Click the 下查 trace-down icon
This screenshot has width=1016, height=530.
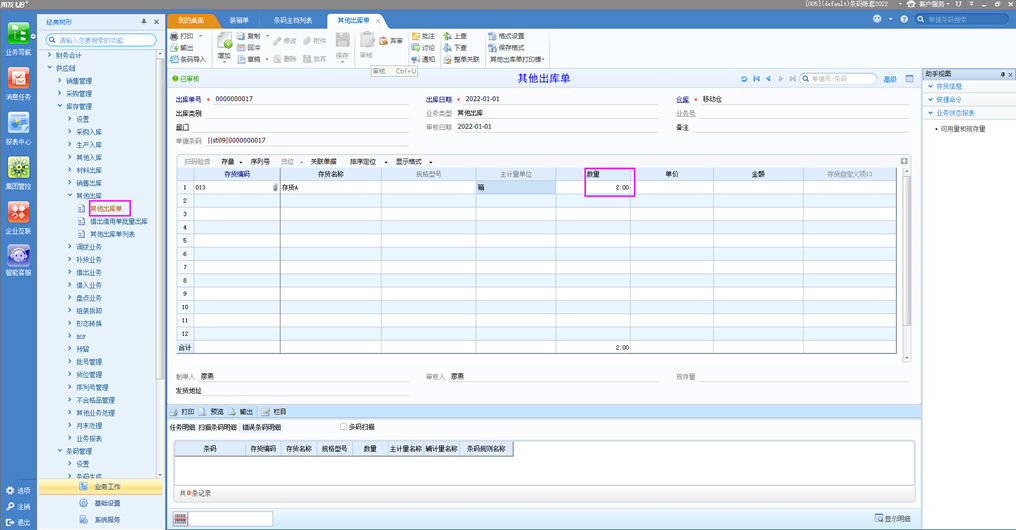pyautogui.click(x=448, y=48)
